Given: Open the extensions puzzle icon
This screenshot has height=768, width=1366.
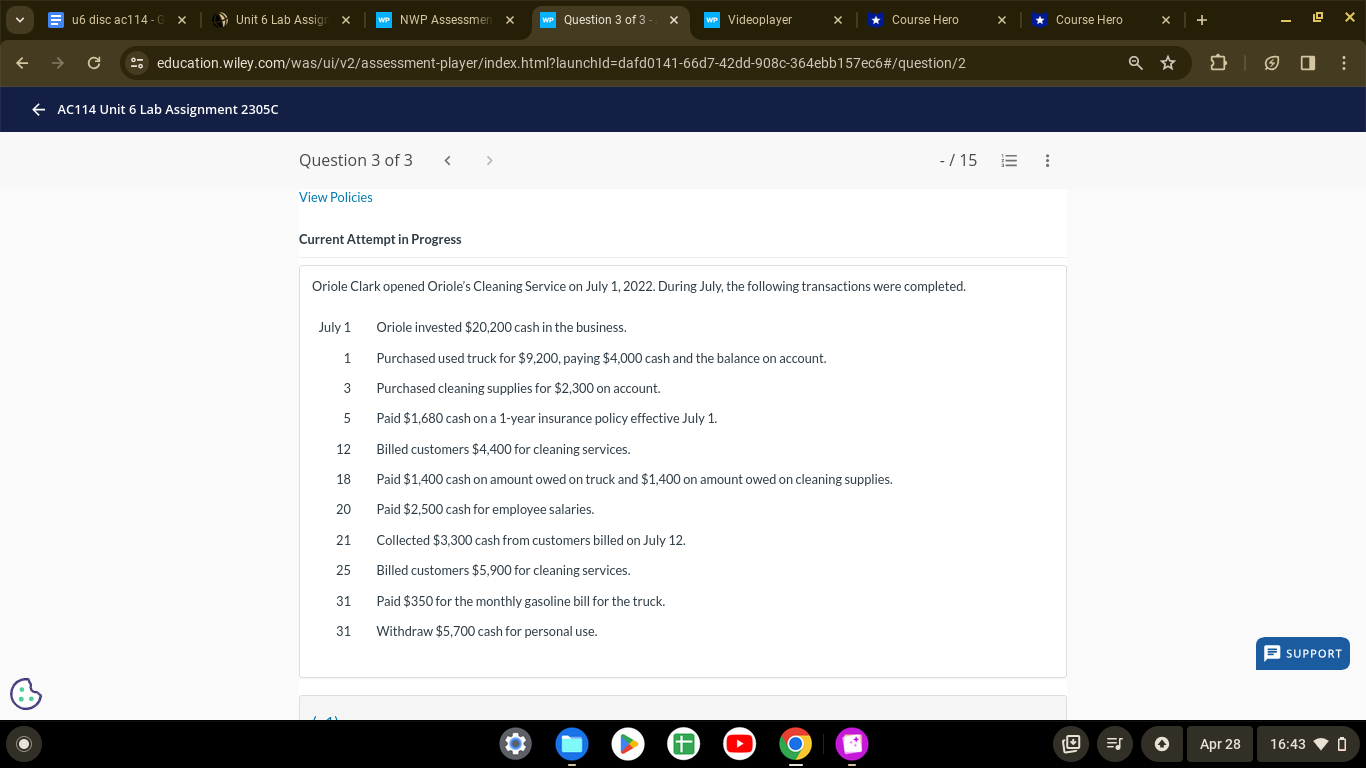Looking at the screenshot, I should (x=1218, y=63).
